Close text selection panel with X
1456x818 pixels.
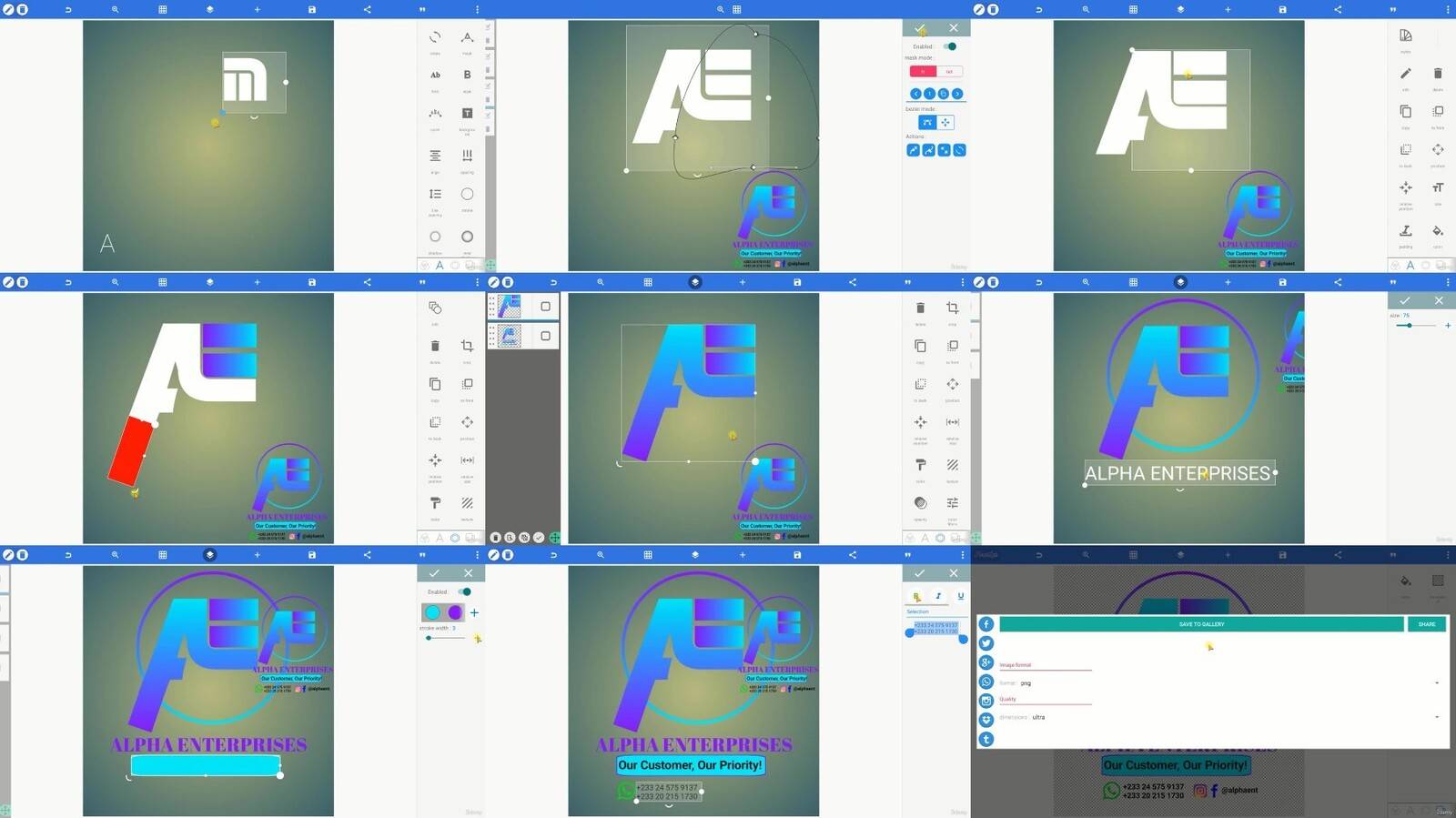pyautogui.click(x=953, y=573)
